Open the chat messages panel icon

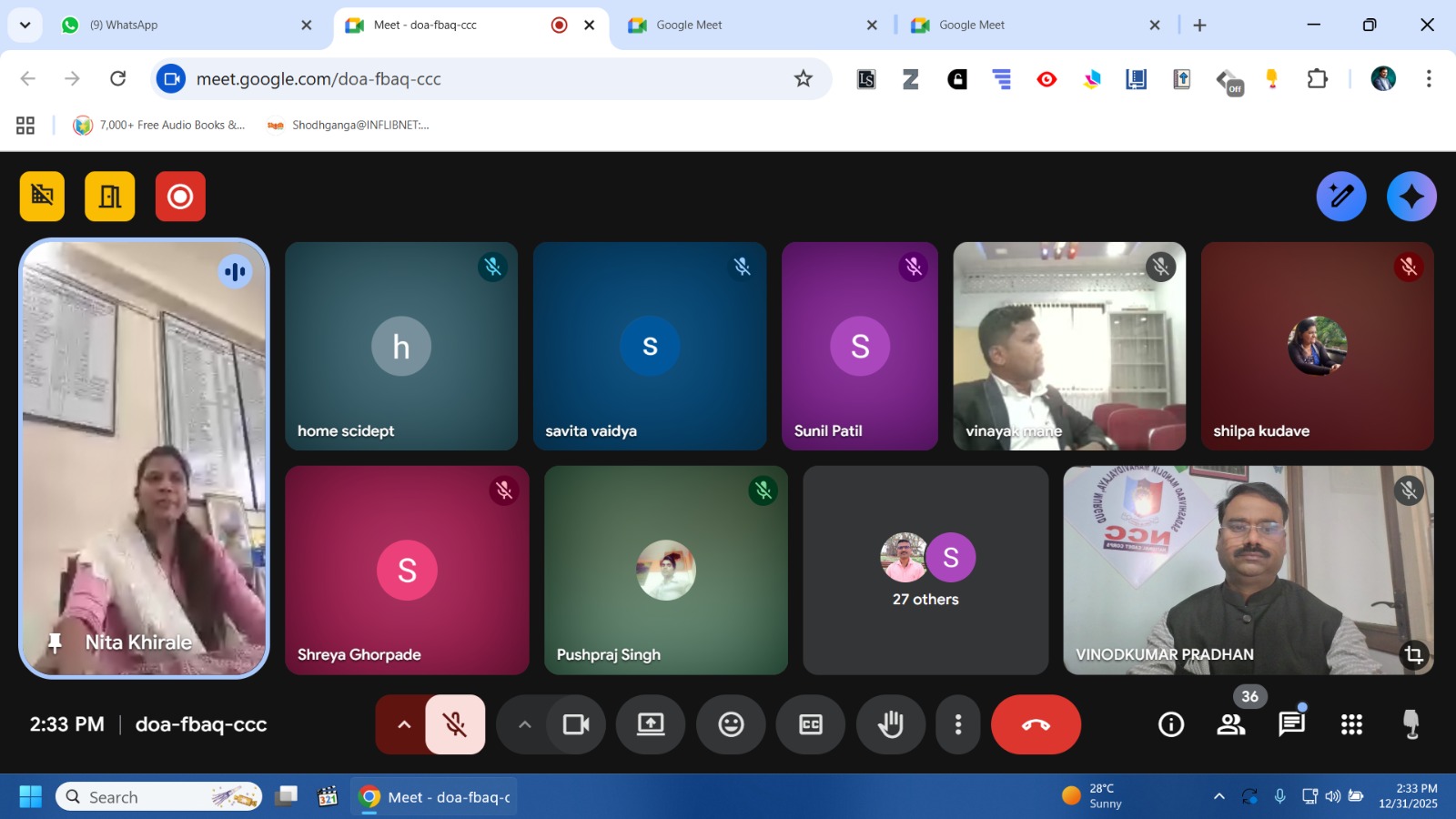click(1291, 724)
